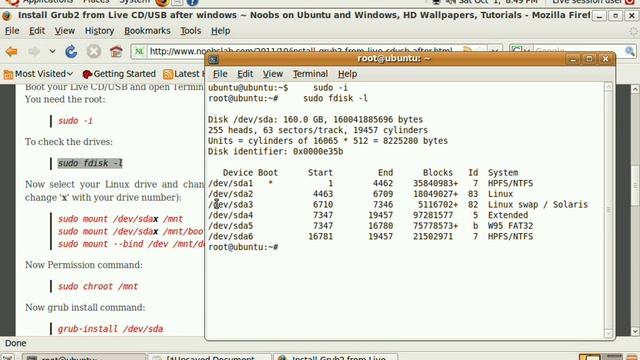The width and height of the screenshot is (640, 360).
Task: Click 'sudo mount --bind /dev' command line
Action: (x=131, y=244)
